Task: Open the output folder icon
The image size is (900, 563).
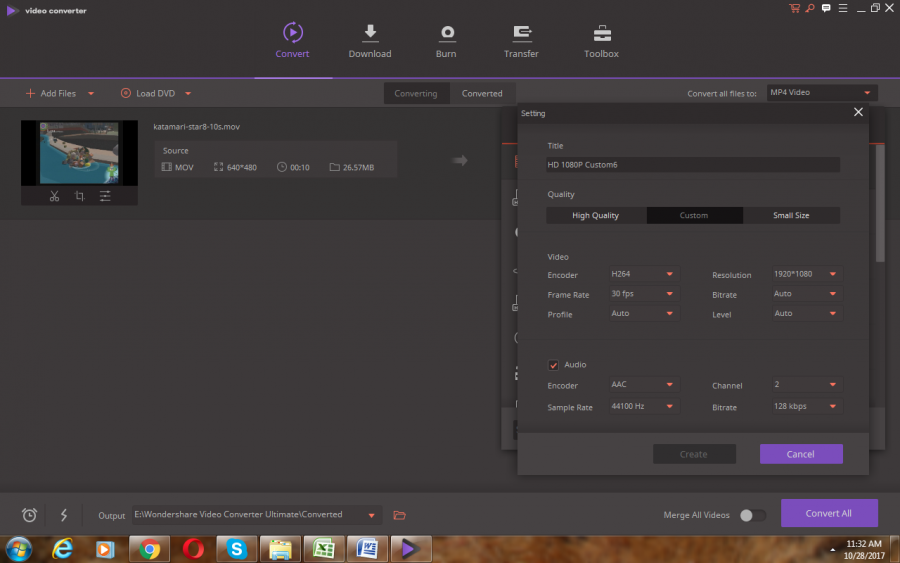Action: click(x=399, y=515)
